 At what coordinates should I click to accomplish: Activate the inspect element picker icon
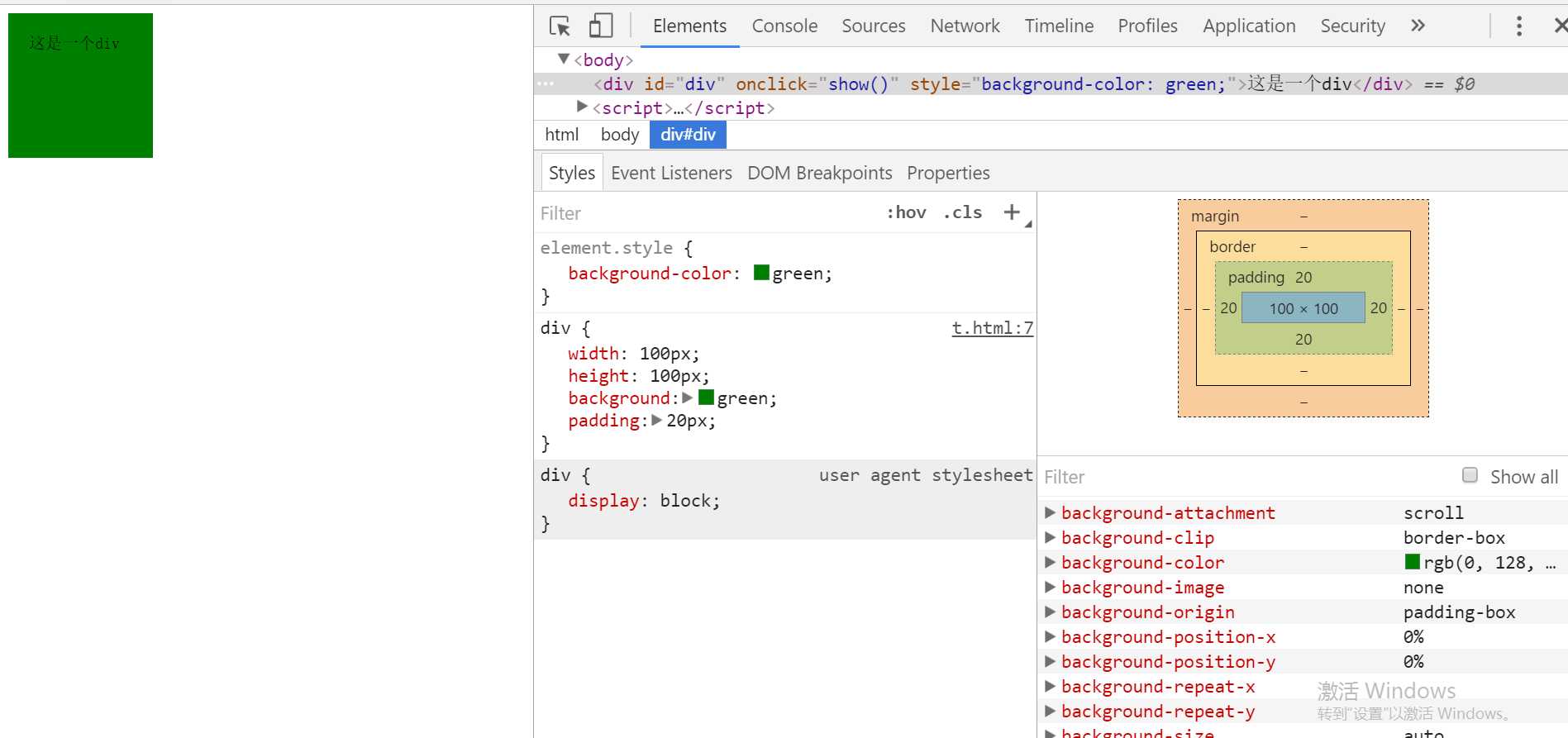[x=560, y=26]
